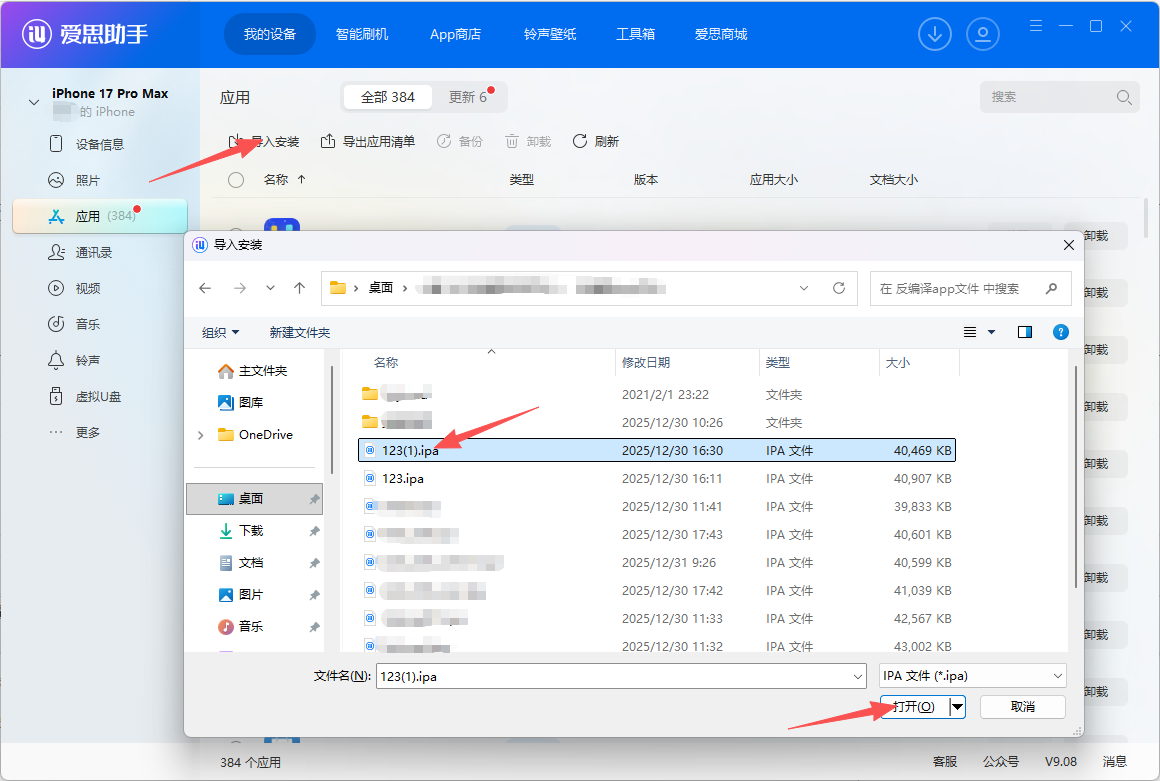Image resolution: width=1160 pixels, height=781 pixels.
Task: Open the file dialog help icon
Action: (x=1061, y=332)
